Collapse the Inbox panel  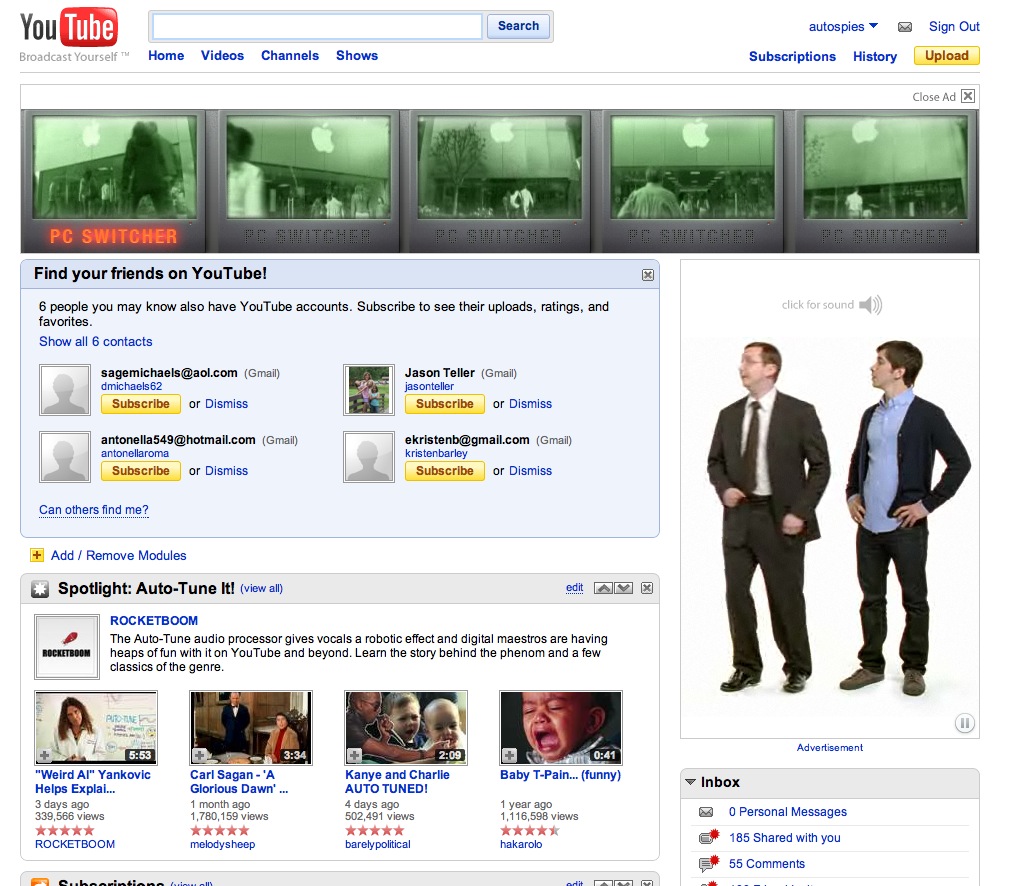(691, 782)
